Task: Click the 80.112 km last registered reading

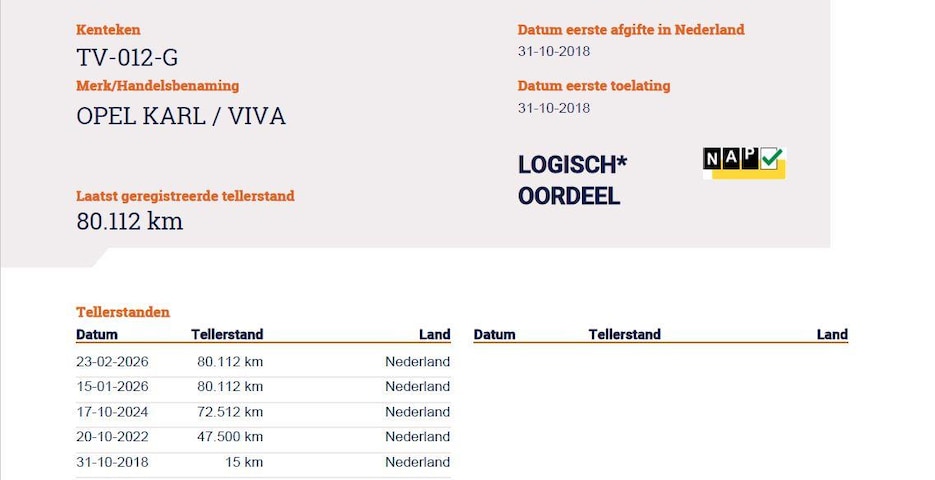Action: [x=129, y=221]
